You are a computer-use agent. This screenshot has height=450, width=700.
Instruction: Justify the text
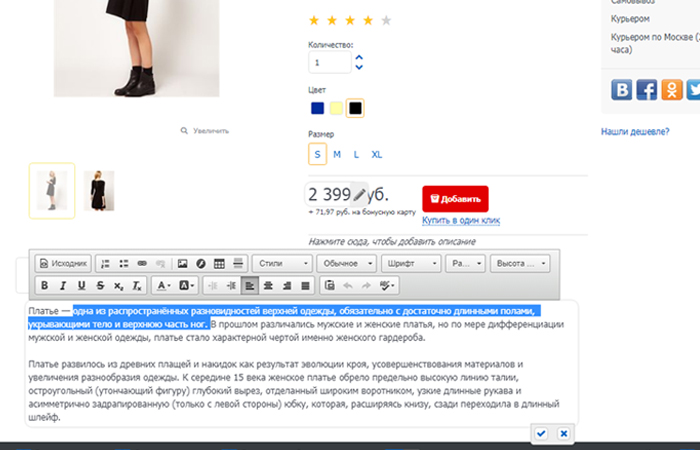tap(305, 286)
